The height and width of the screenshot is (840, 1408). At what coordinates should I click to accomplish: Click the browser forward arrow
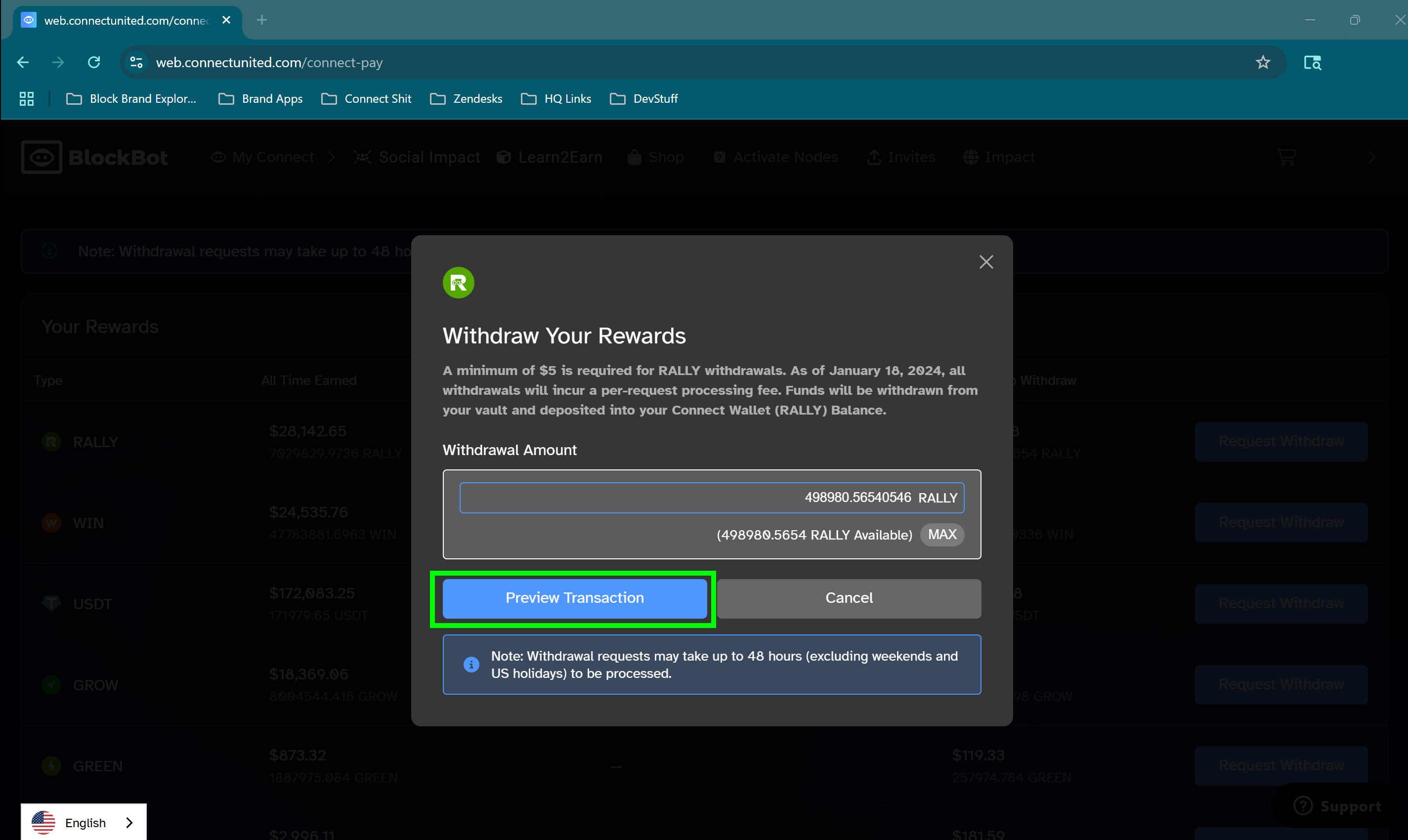(x=58, y=62)
